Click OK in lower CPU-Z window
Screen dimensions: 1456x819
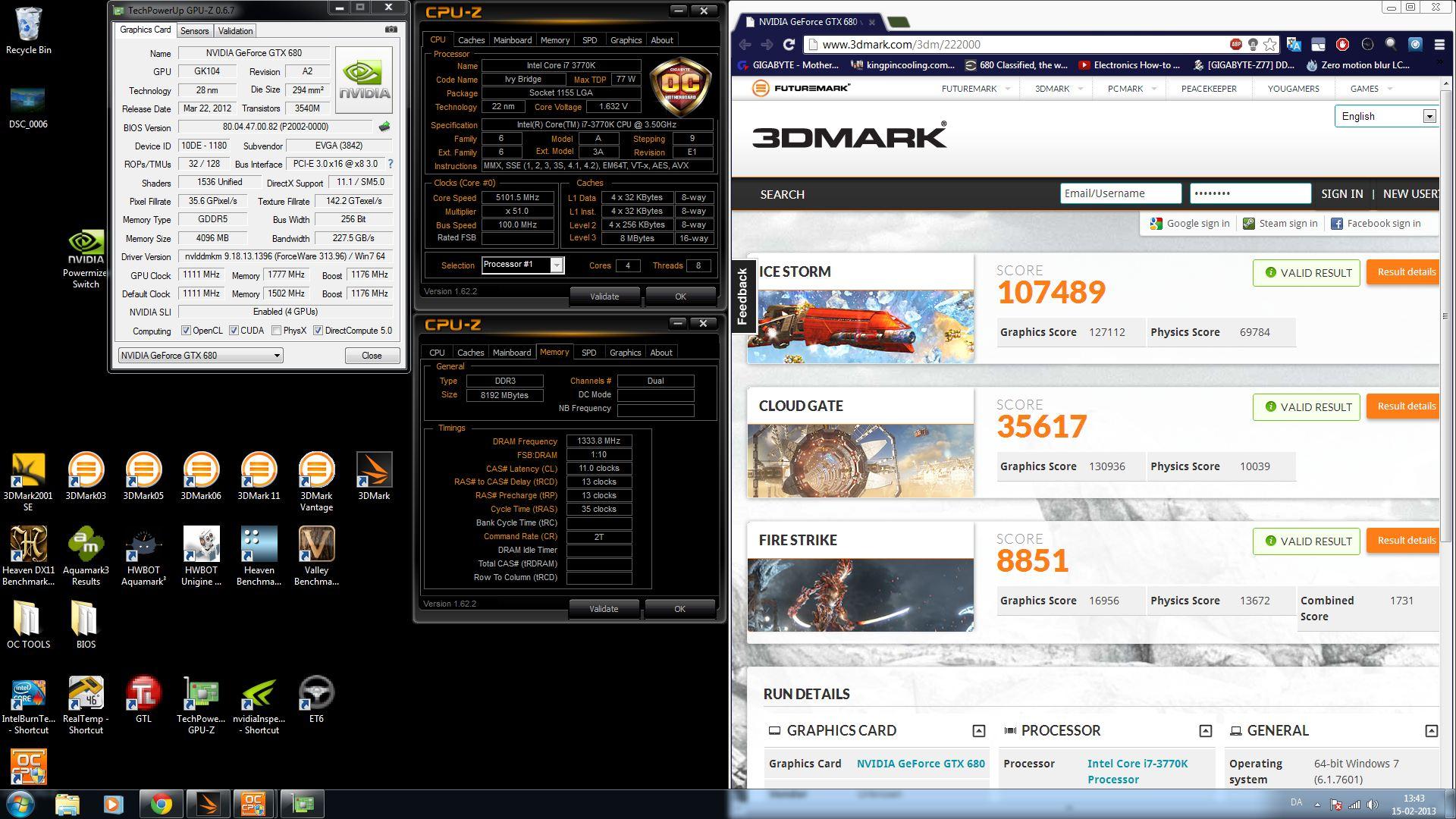click(679, 609)
